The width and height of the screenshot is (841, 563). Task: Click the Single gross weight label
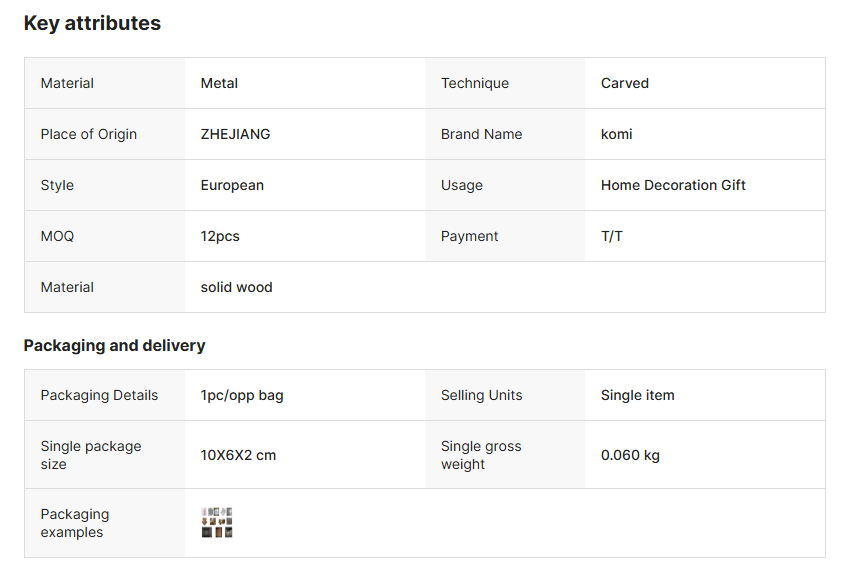coord(481,455)
